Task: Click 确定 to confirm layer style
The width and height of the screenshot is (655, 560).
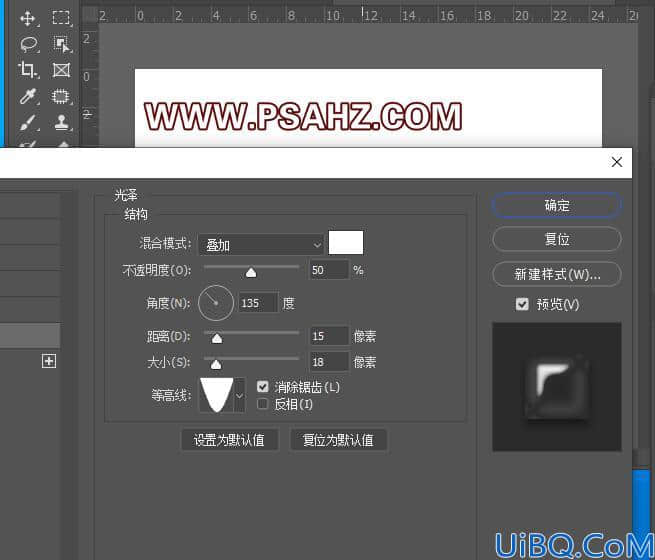Action: coord(557,205)
